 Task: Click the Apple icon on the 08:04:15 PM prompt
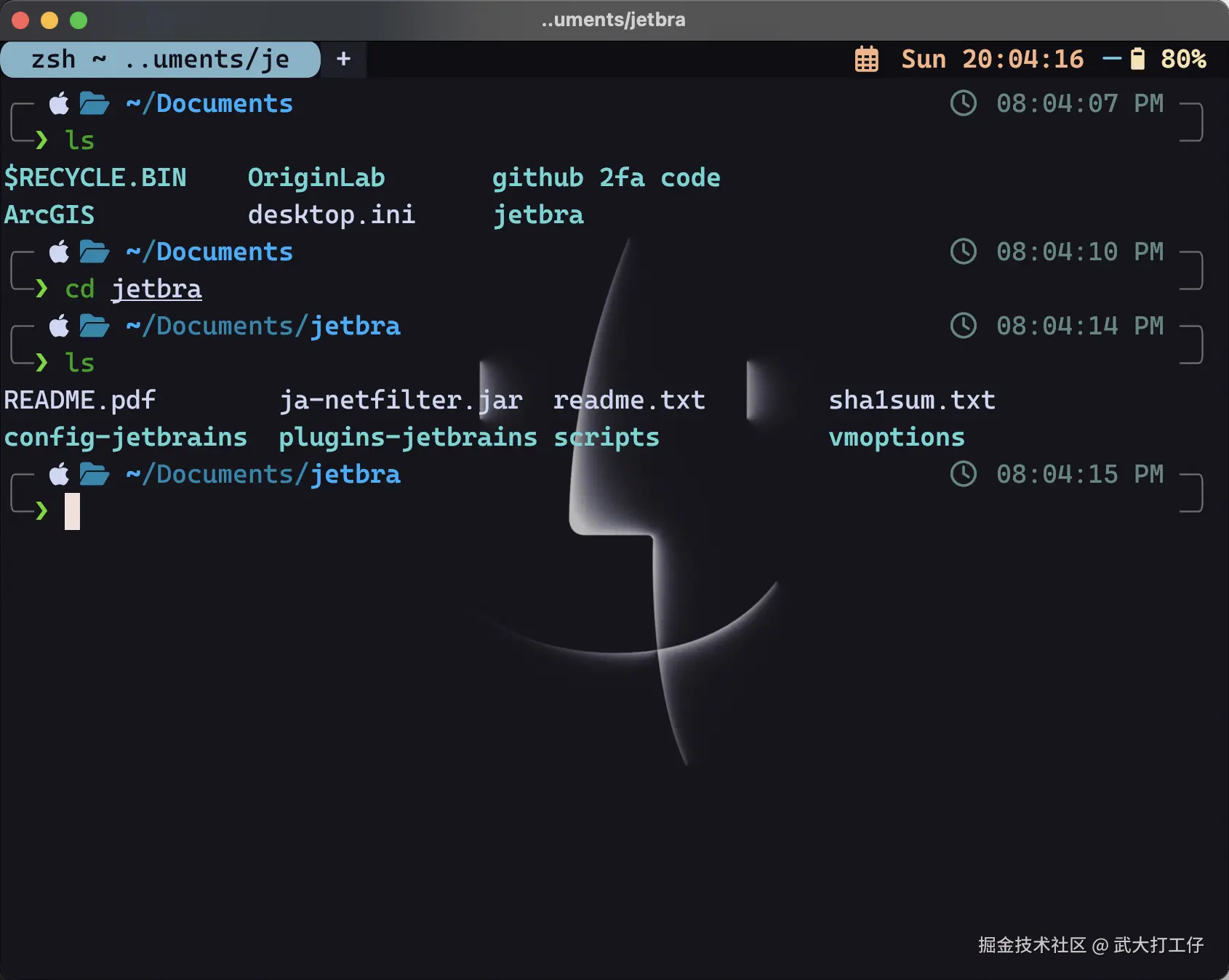tap(59, 474)
